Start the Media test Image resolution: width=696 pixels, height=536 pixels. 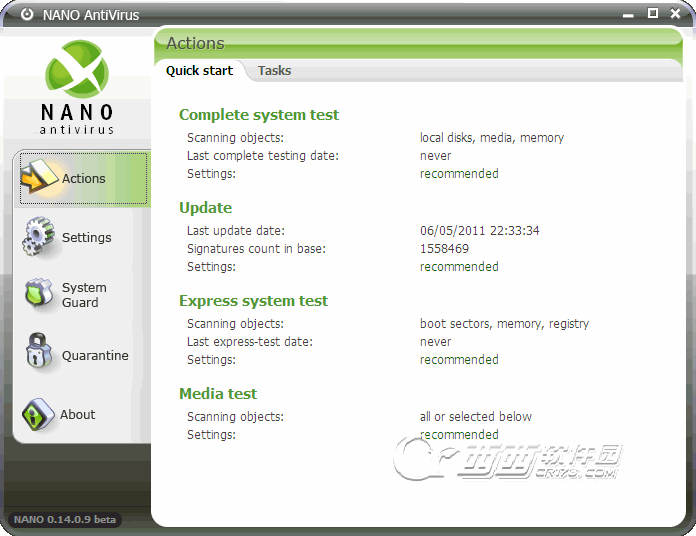click(x=218, y=394)
